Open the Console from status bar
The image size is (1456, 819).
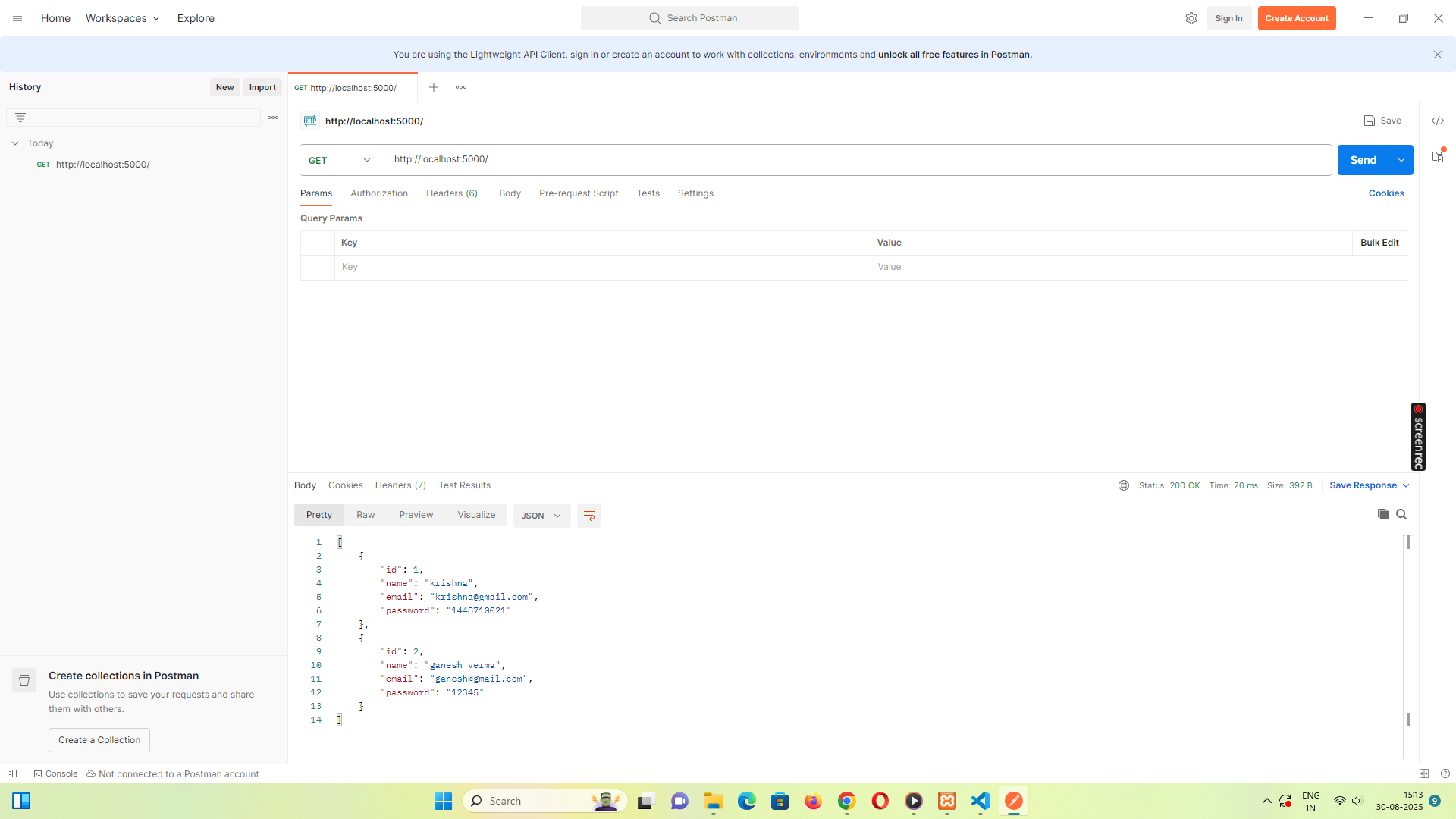pyautogui.click(x=55, y=773)
